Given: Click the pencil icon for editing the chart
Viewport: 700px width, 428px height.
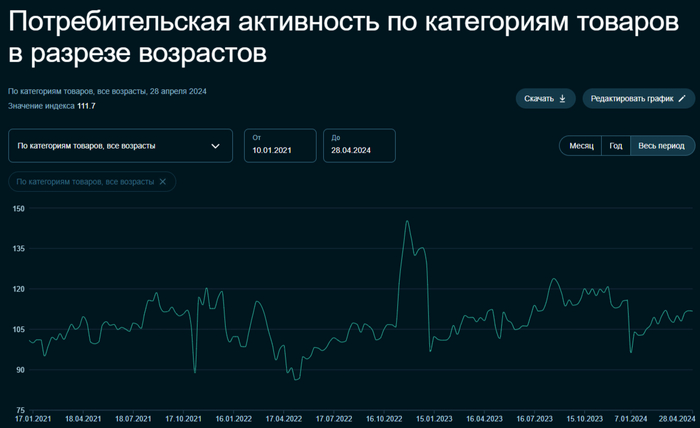Looking at the screenshot, I should pyautogui.click(x=682, y=99).
